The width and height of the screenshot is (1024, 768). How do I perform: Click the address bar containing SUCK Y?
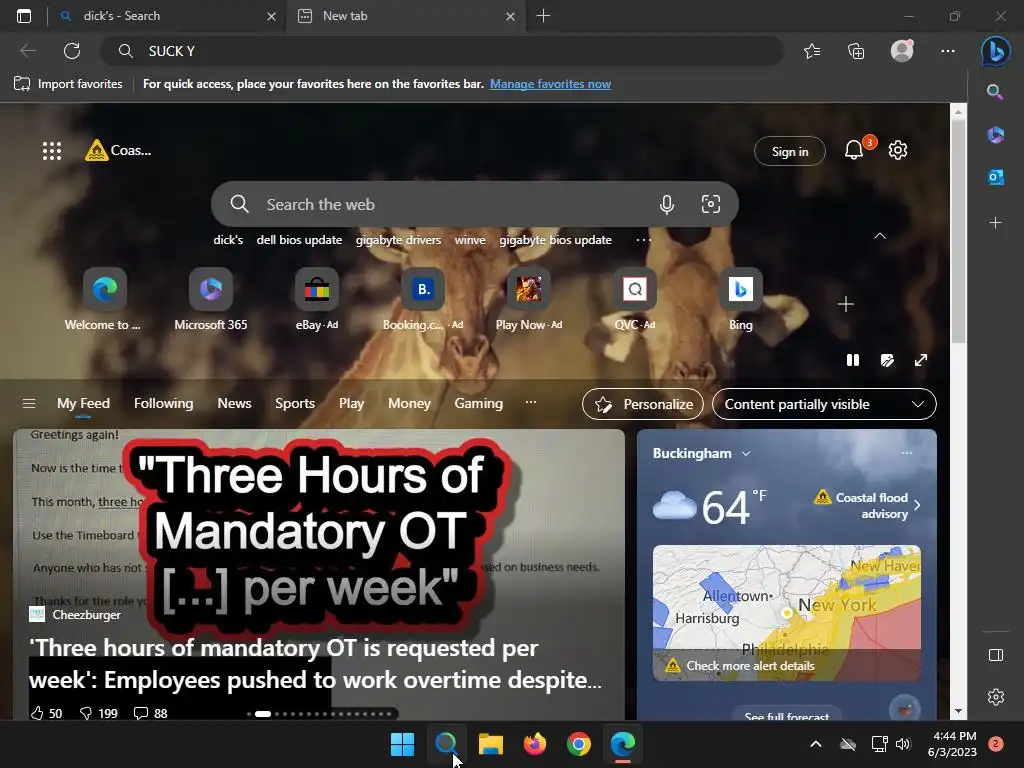pos(441,51)
